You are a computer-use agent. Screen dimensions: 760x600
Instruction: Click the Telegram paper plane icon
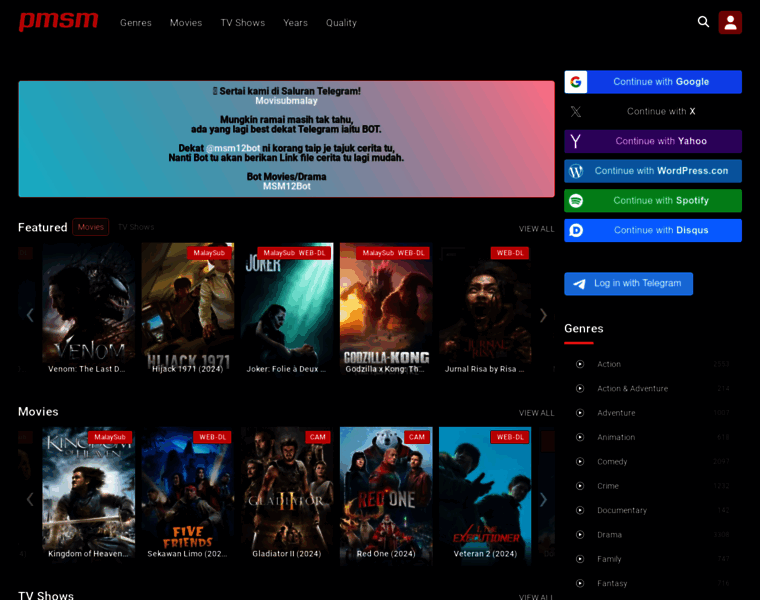[579, 284]
